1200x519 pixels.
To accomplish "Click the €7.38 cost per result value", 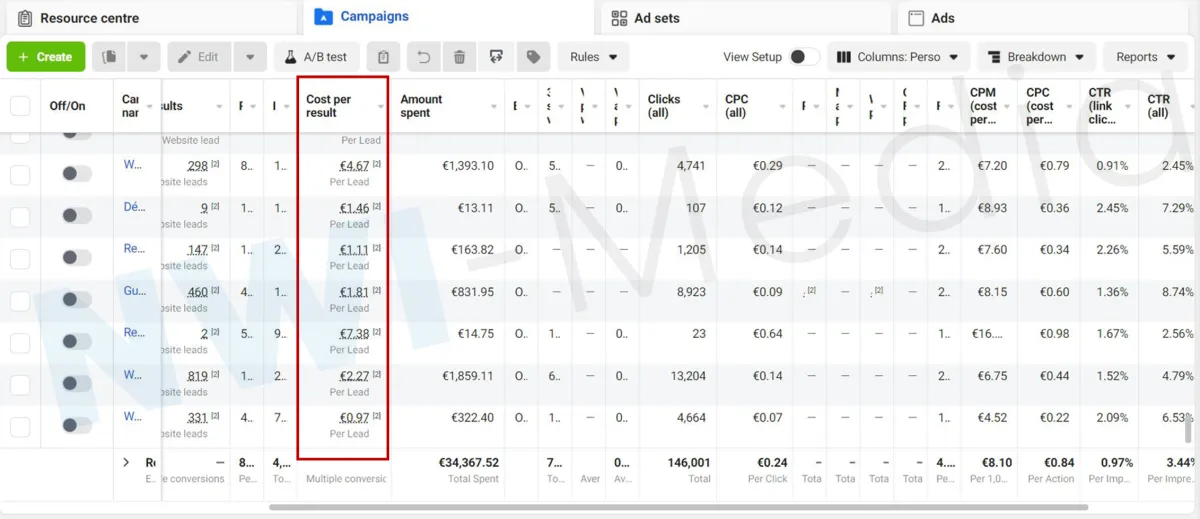I will [x=355, y=334].
